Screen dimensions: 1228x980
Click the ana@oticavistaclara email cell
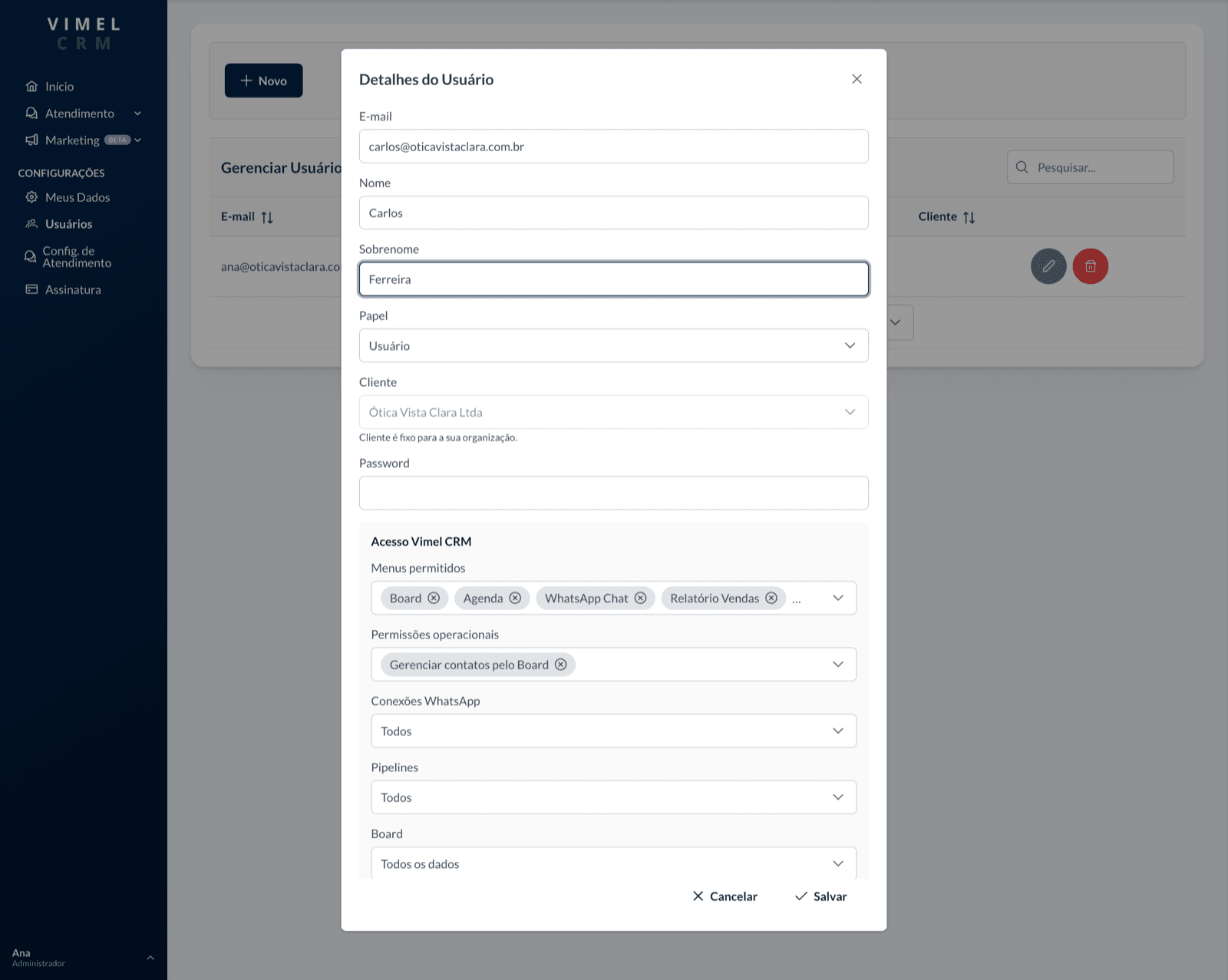[281, 266]
